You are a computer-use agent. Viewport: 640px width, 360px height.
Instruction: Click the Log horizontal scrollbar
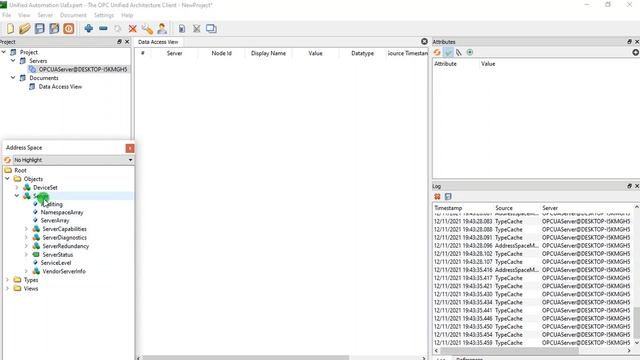[x=509, y=351]
